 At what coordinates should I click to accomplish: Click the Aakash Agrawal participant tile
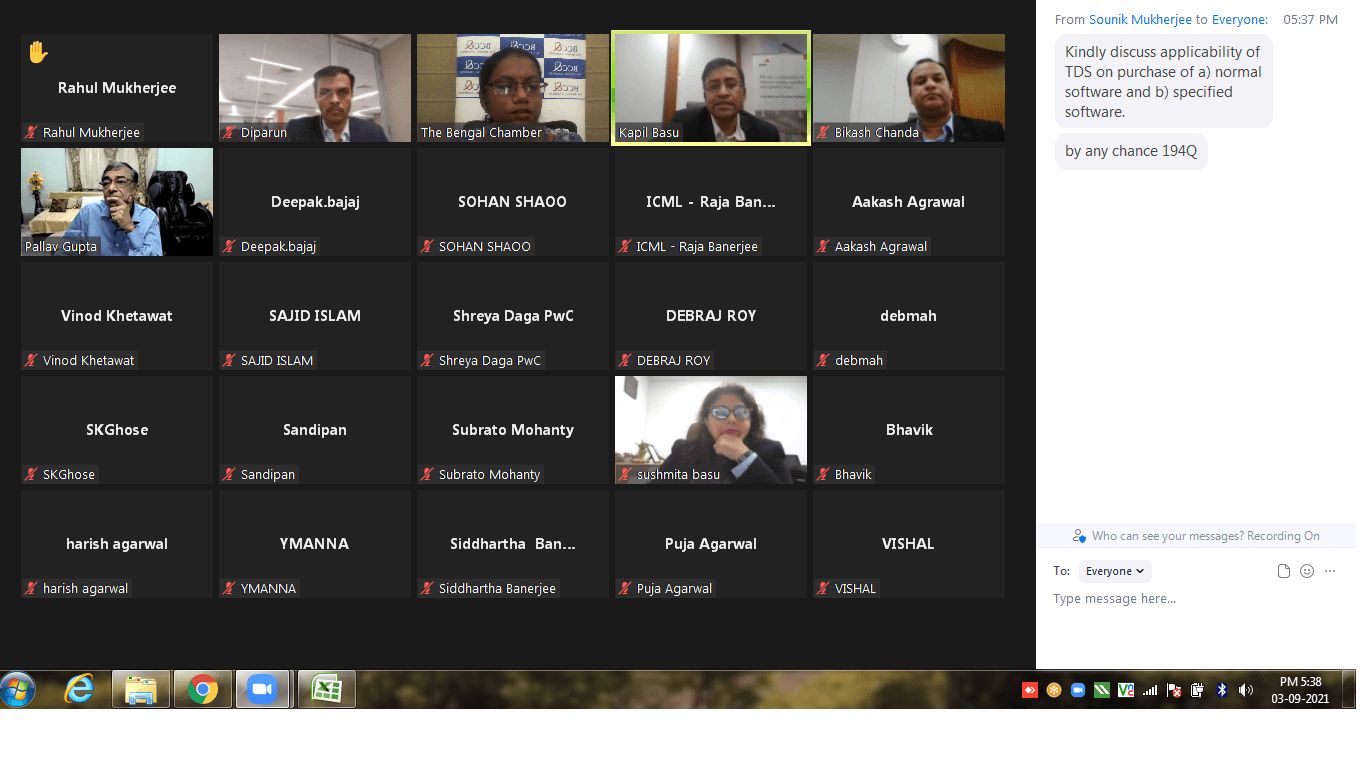(x=909, y=202)
